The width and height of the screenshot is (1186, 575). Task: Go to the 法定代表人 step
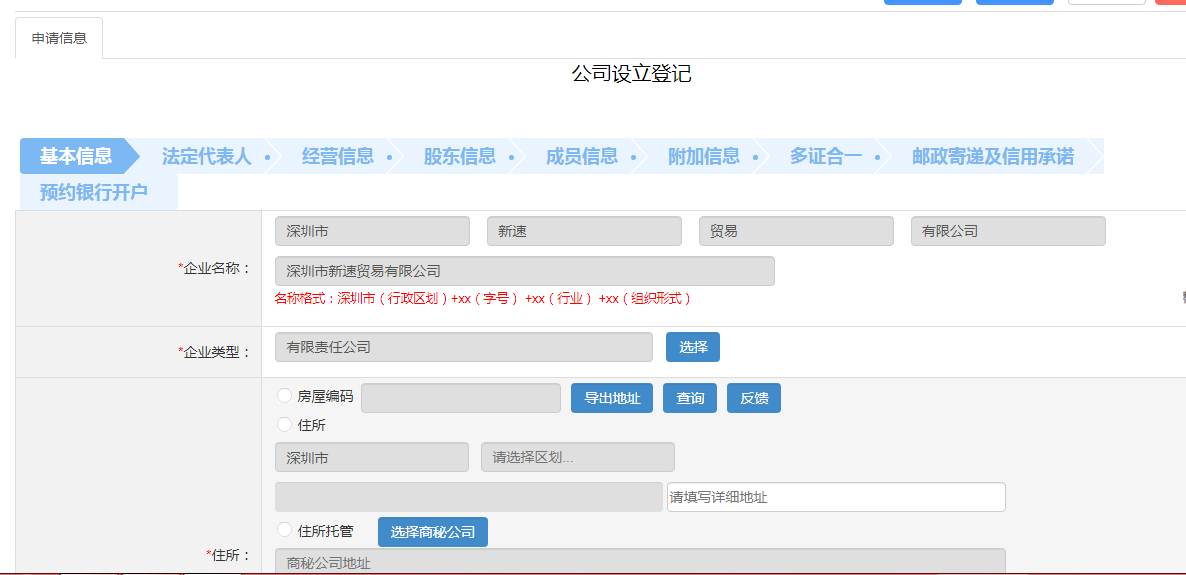(206, 156)
